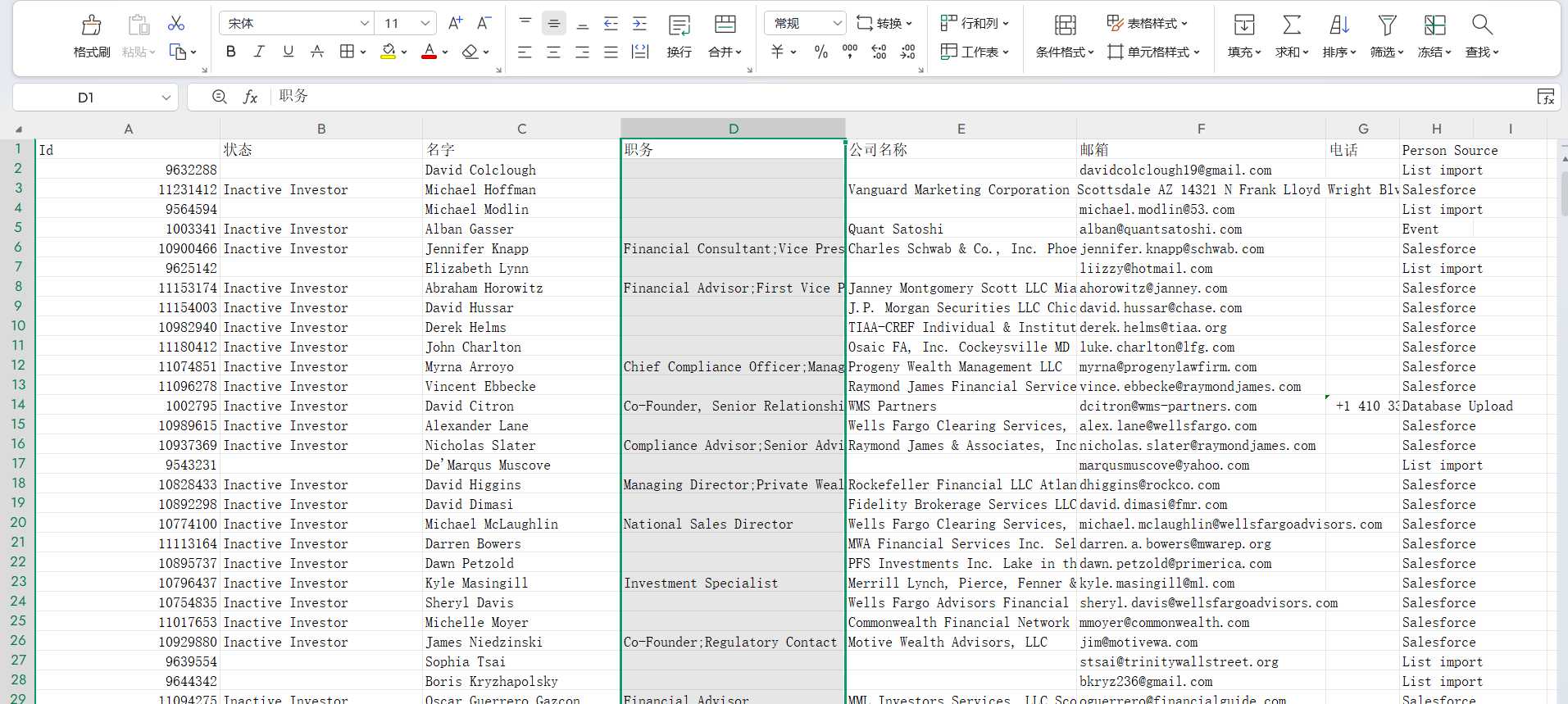The height and width of the screenshot is (704, 1568).
Task: Apply justified horizontal alignment
Action: click(611, 52)
